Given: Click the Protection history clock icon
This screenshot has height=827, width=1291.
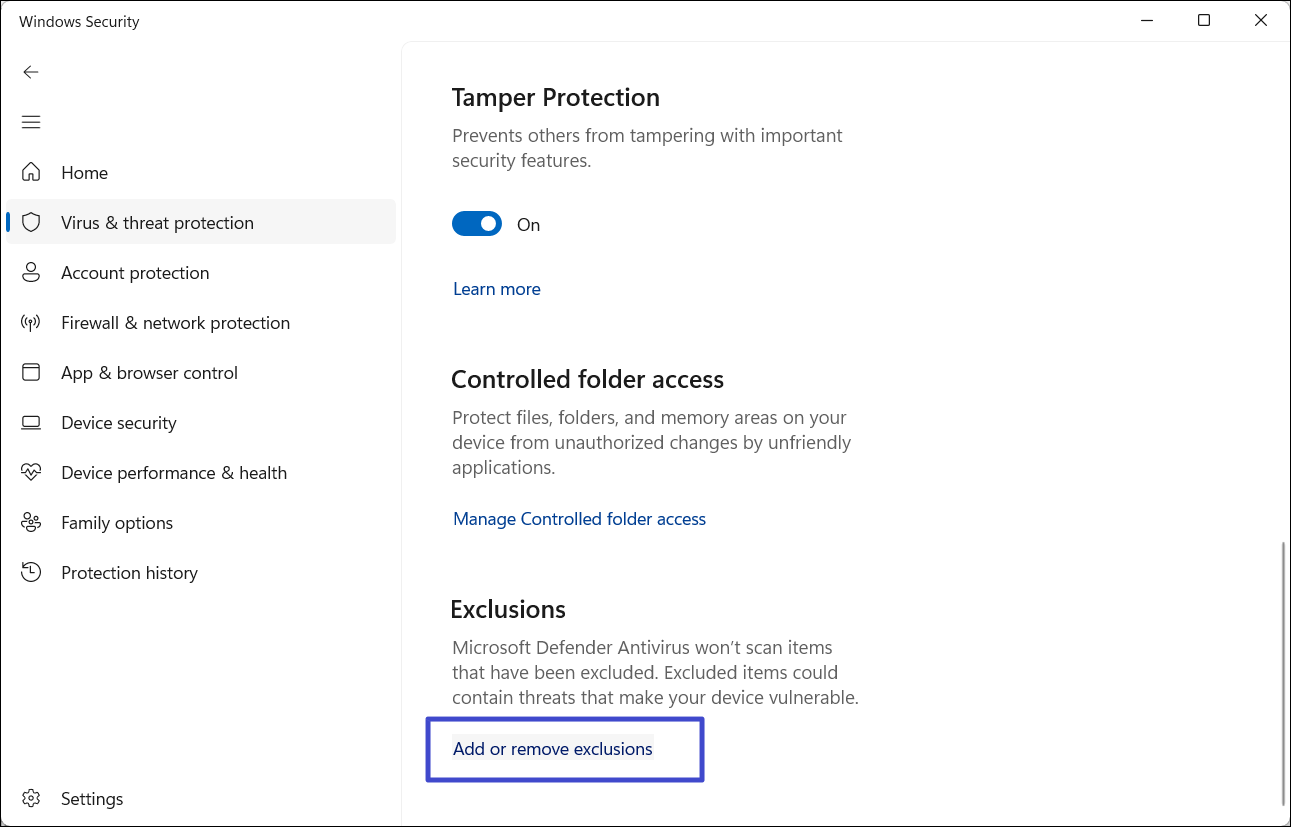Looking at the screenshot, I should pos(31,572).
